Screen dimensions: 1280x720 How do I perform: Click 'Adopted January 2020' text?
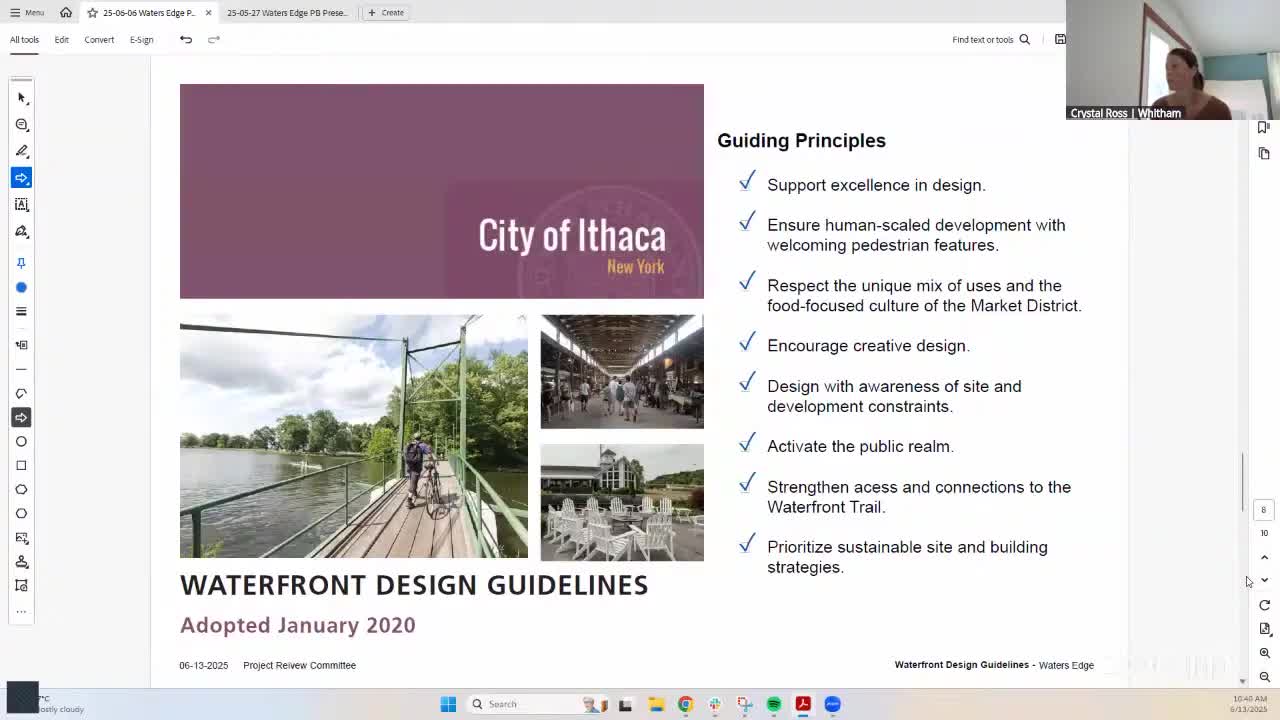(297, 625)
